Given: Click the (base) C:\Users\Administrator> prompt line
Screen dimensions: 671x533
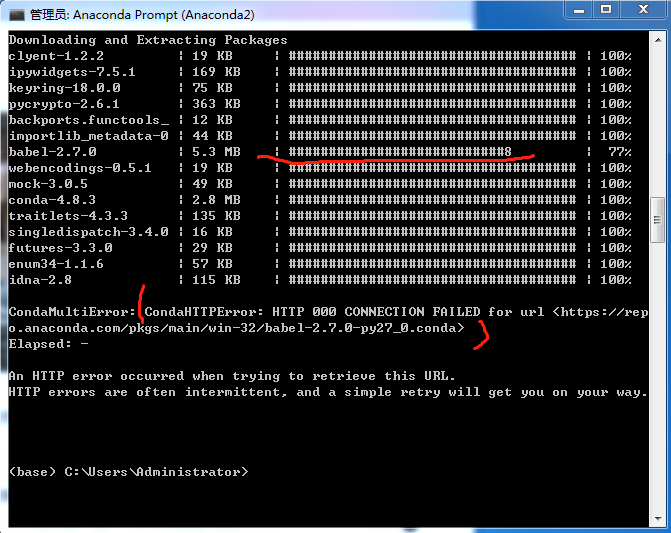Looking at the screenshot, I should (x=128, y=472).
